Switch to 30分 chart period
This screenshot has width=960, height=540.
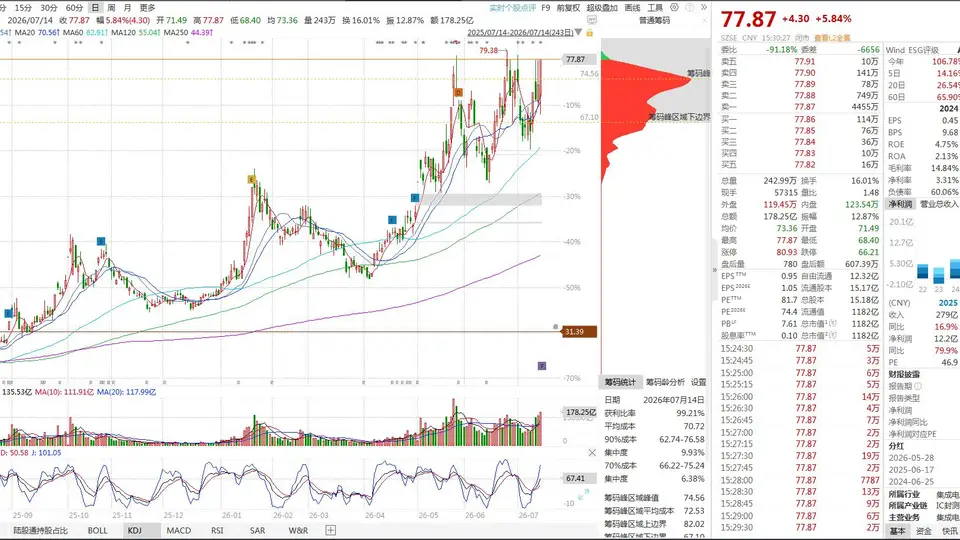(49, 8)
